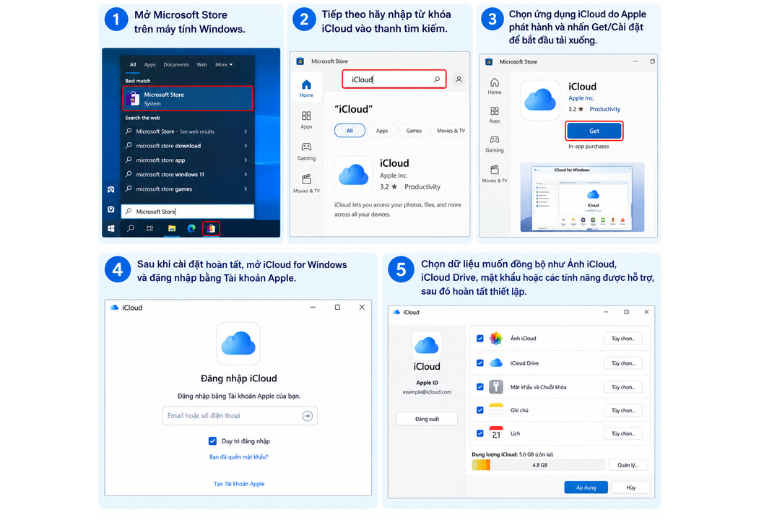Toggle the Lịch checkbox

point(480,433)
